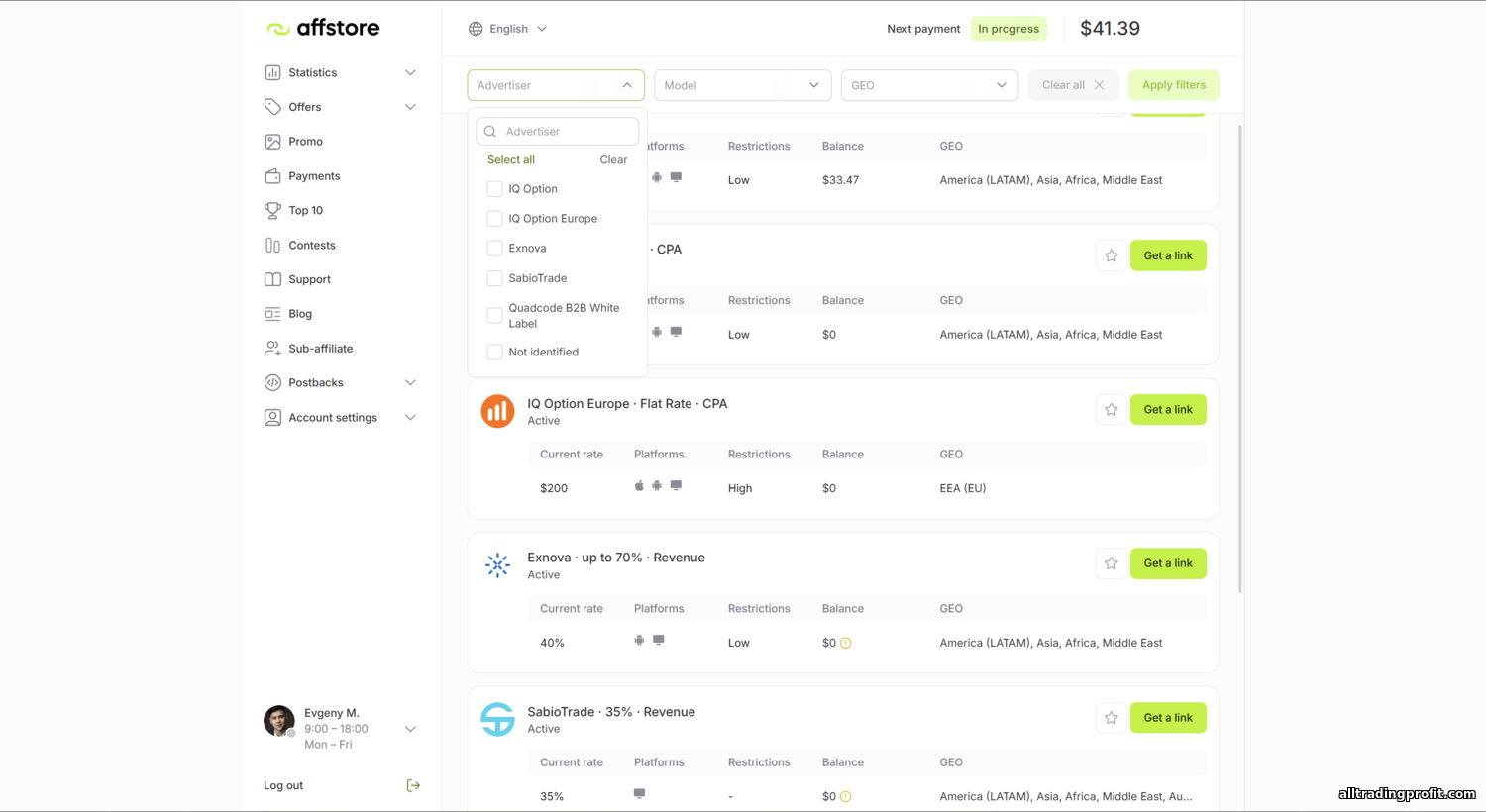
Task: Favorite SabioTrade offer with star icon
Action: (1111, 718)
